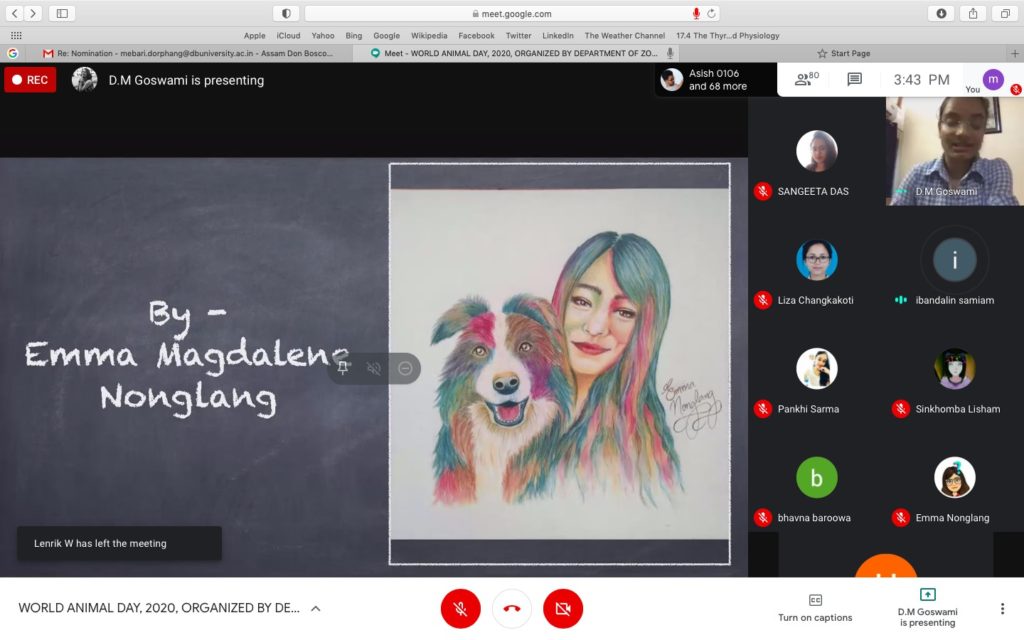Open The Weather Channel bookmark
This screenshot has height=640, width=1024.
[624, 36]
